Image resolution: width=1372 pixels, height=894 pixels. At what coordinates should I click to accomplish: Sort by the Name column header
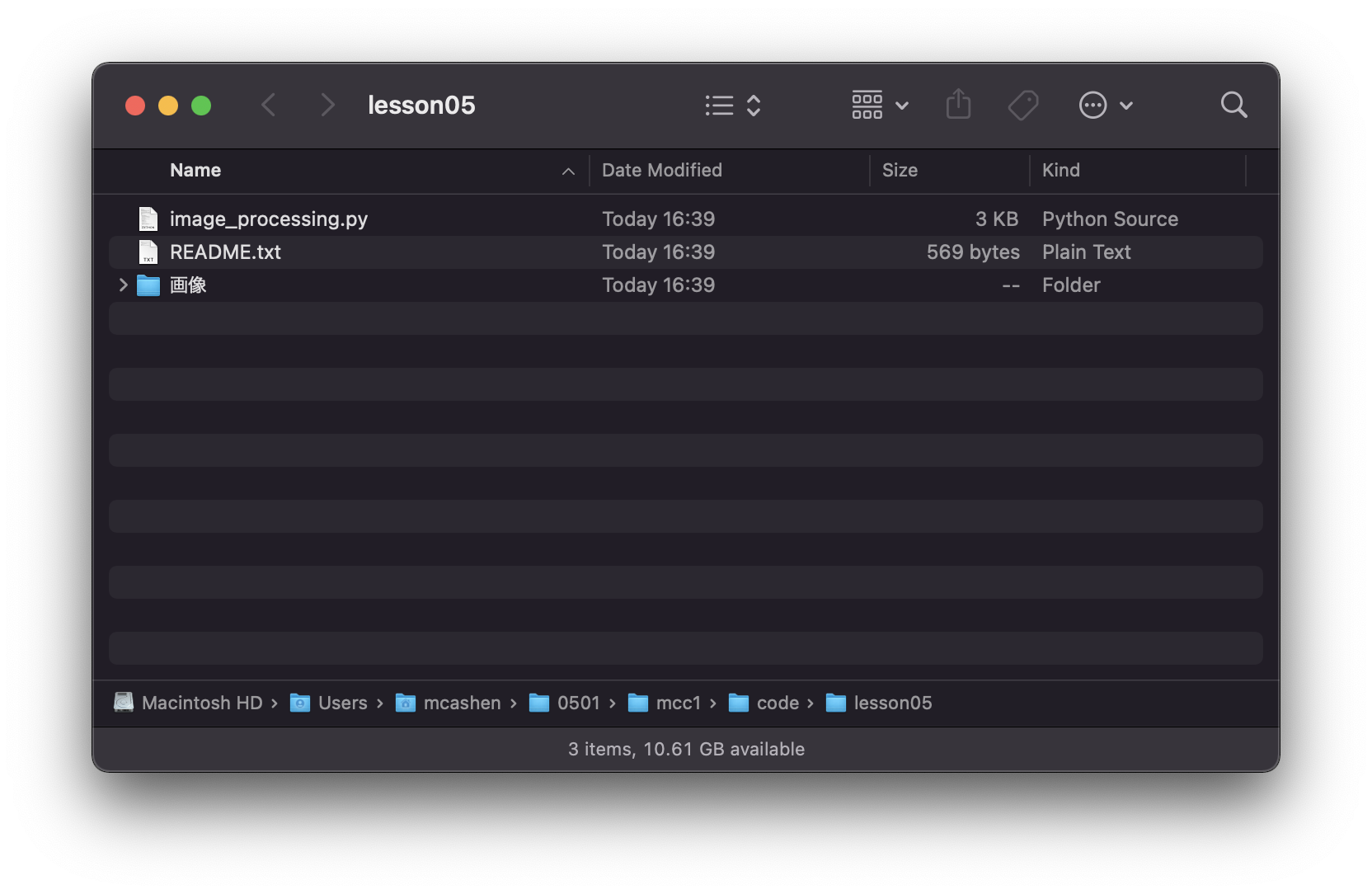[x=195, y=170]
